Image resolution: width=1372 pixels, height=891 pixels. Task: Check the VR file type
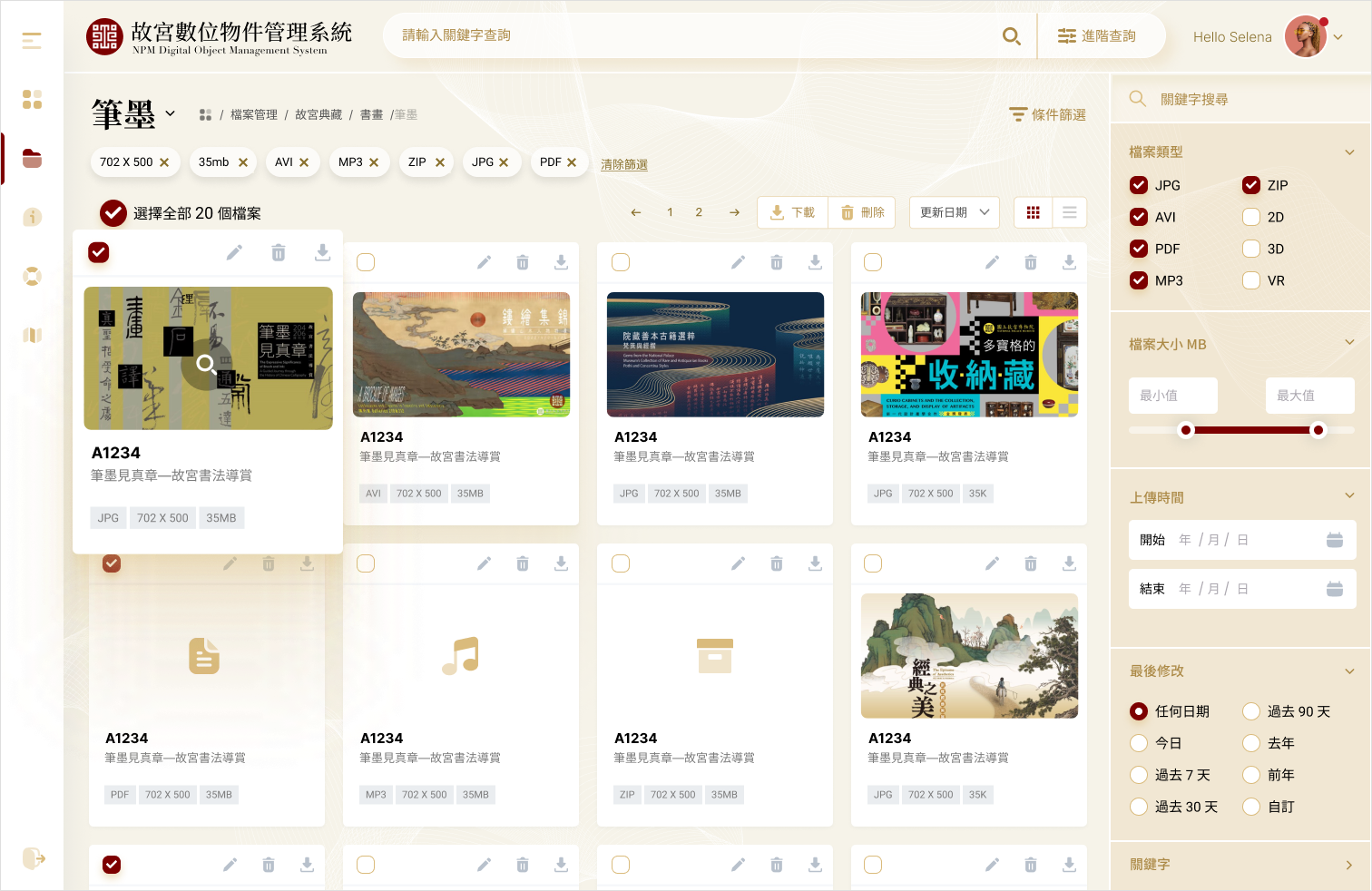(1251, 280)
